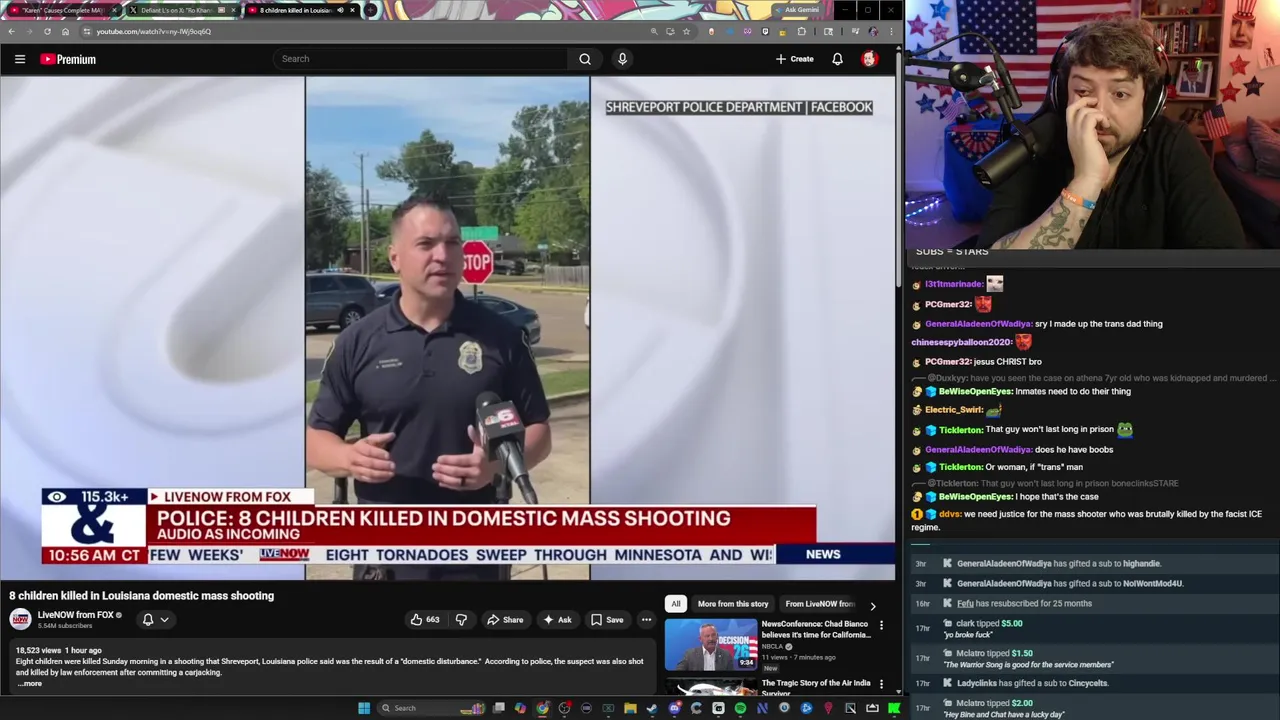1280x720 pixels.
Task: Open LiveNOW from FOX channel name link
Action: 76,615
